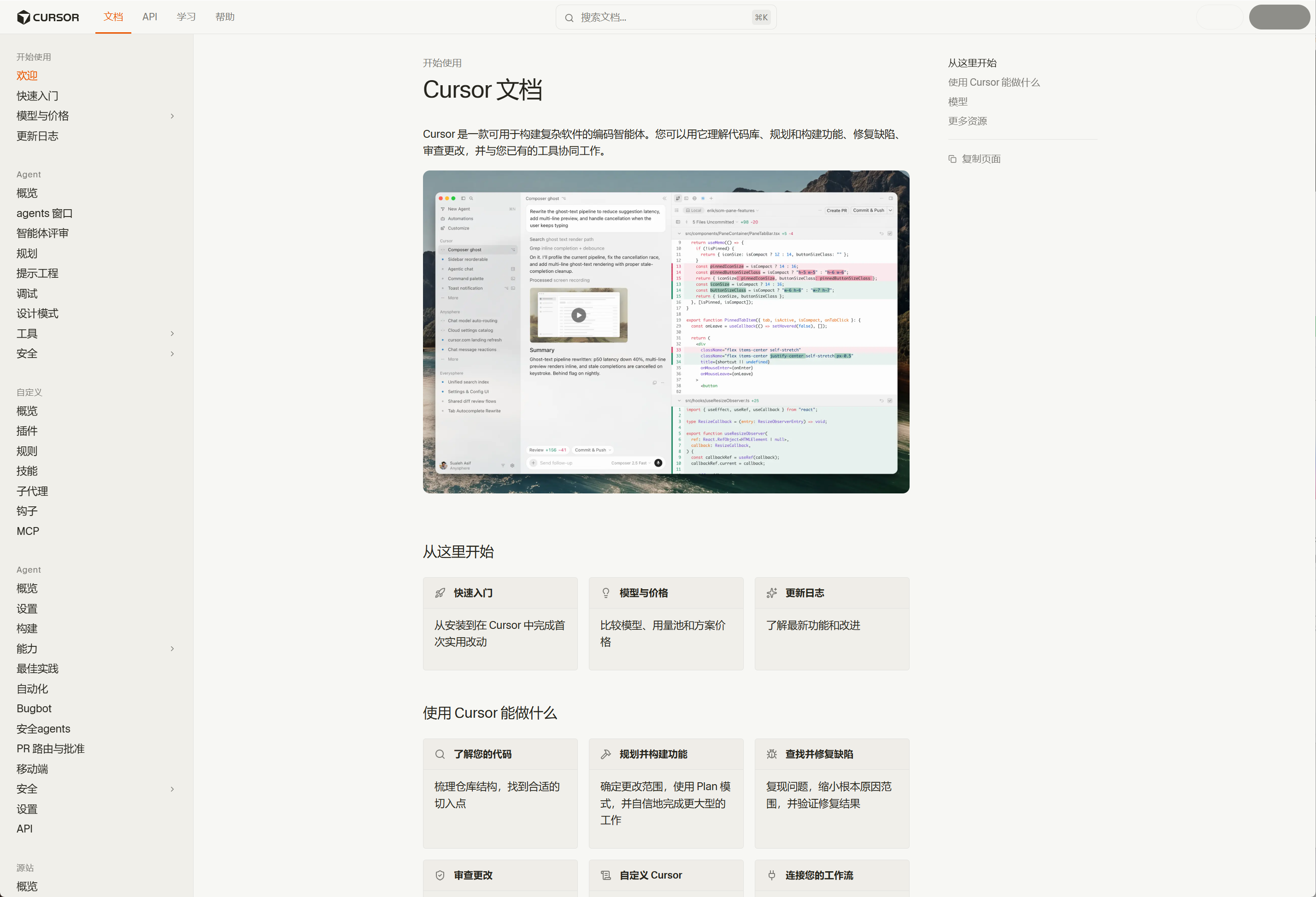Open 最佳实践 in the sidebar

click(x=37, y=669)
